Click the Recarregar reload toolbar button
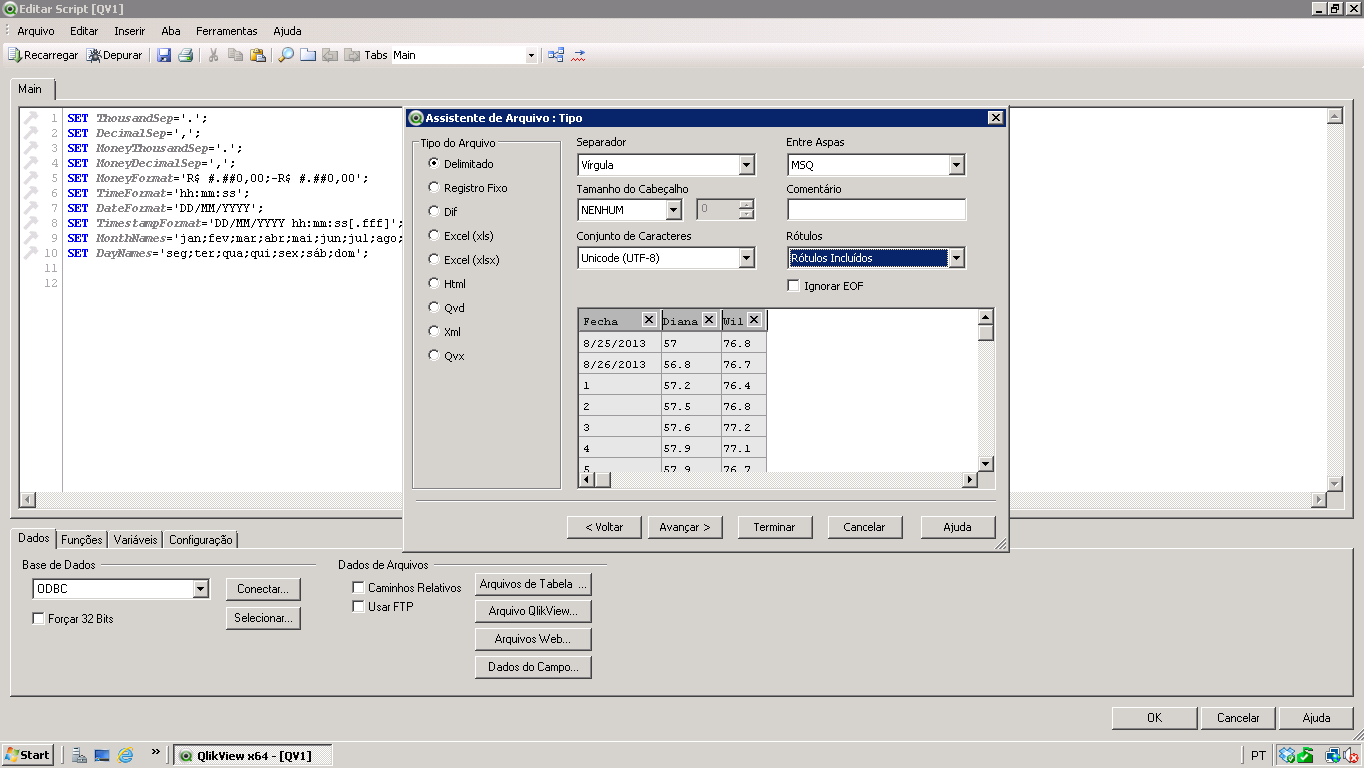Viewport: 1364px width, 768px height. click(x=42, y=55)
